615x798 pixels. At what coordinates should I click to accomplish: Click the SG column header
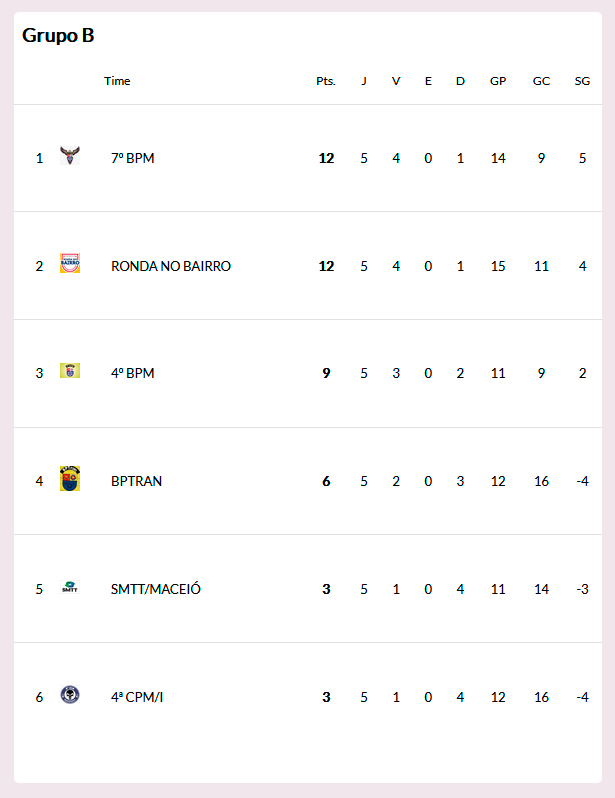click(x=582, y=81)
